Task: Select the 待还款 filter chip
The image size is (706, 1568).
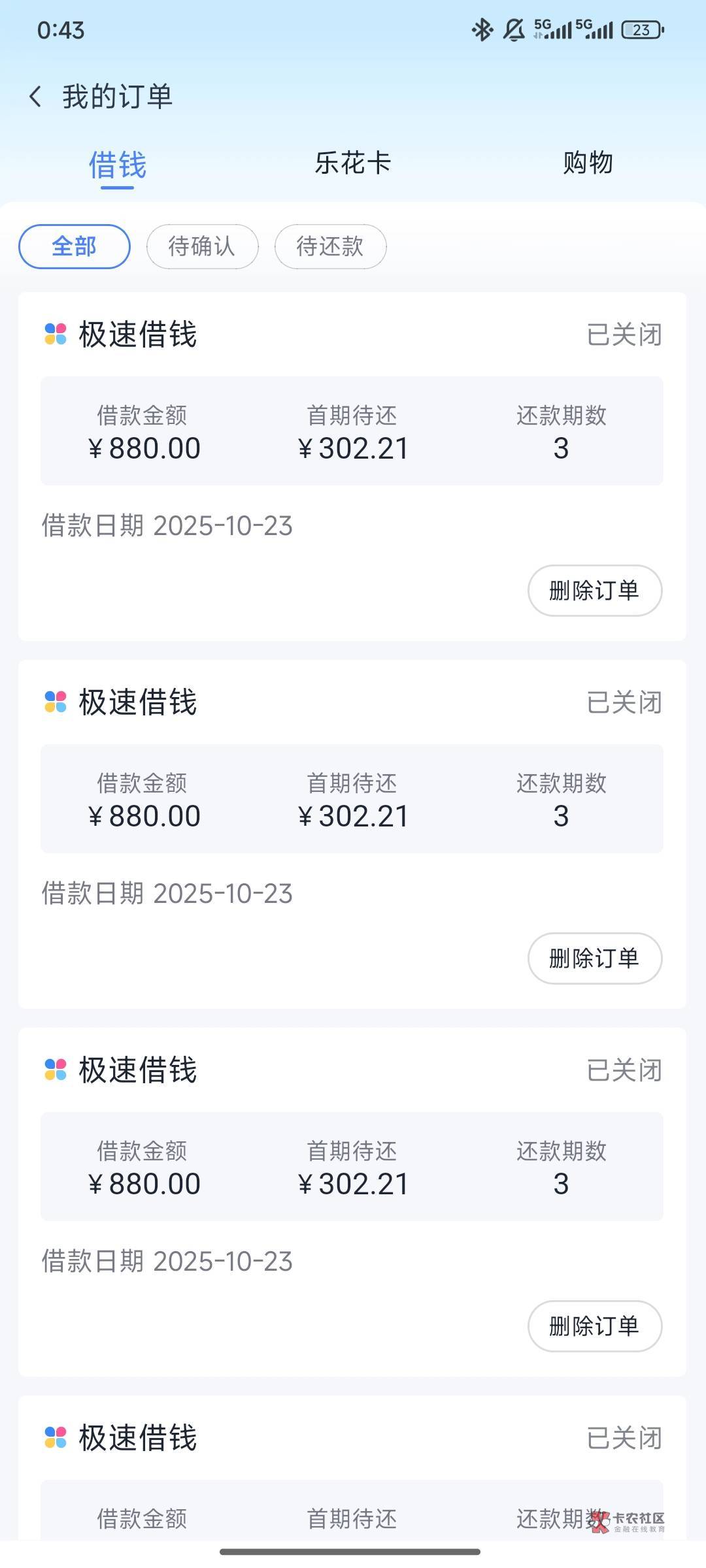Action: (x=330, y=246)
